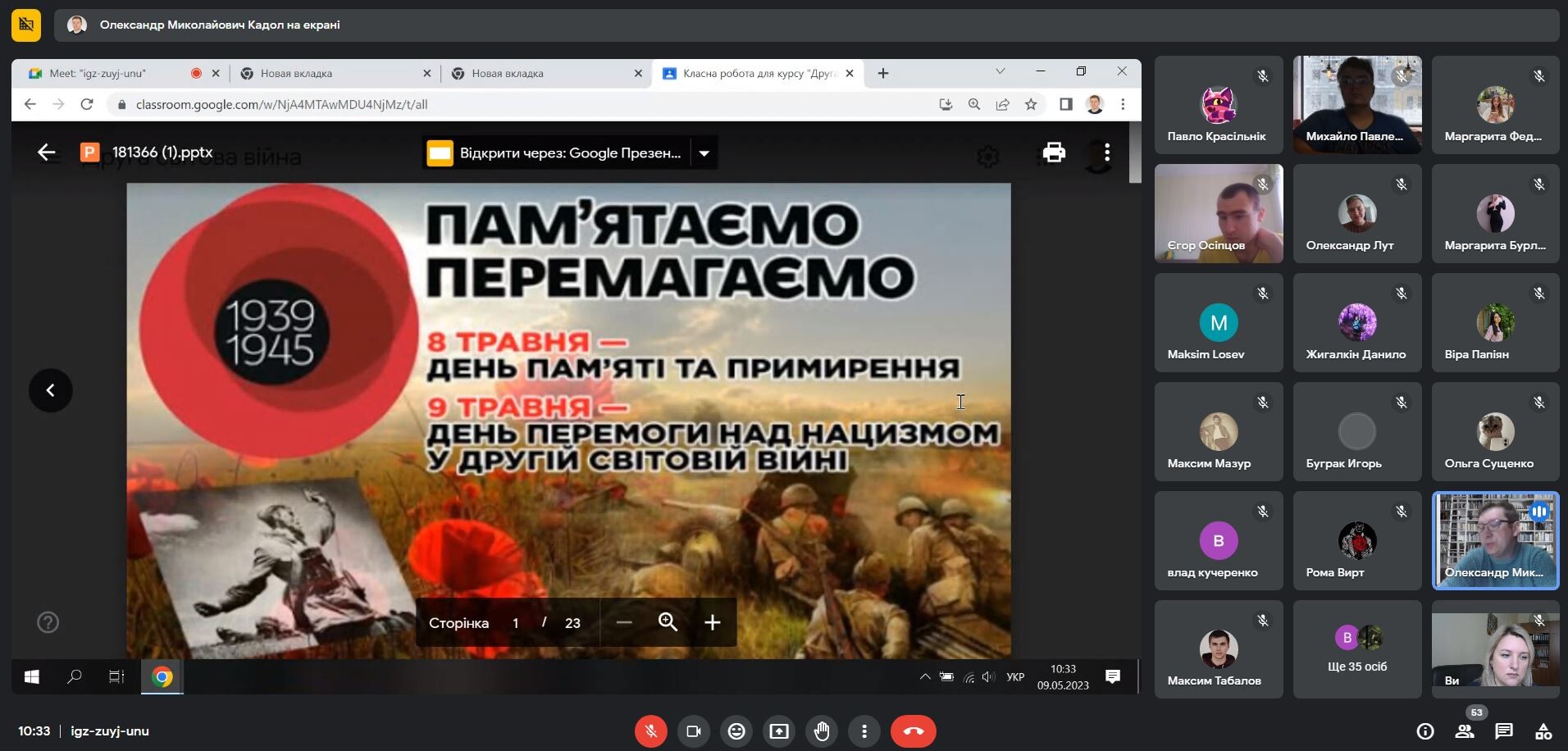Click the "Ще 35 осіб" tile
1568x751 pixels.
point(1357,649)
